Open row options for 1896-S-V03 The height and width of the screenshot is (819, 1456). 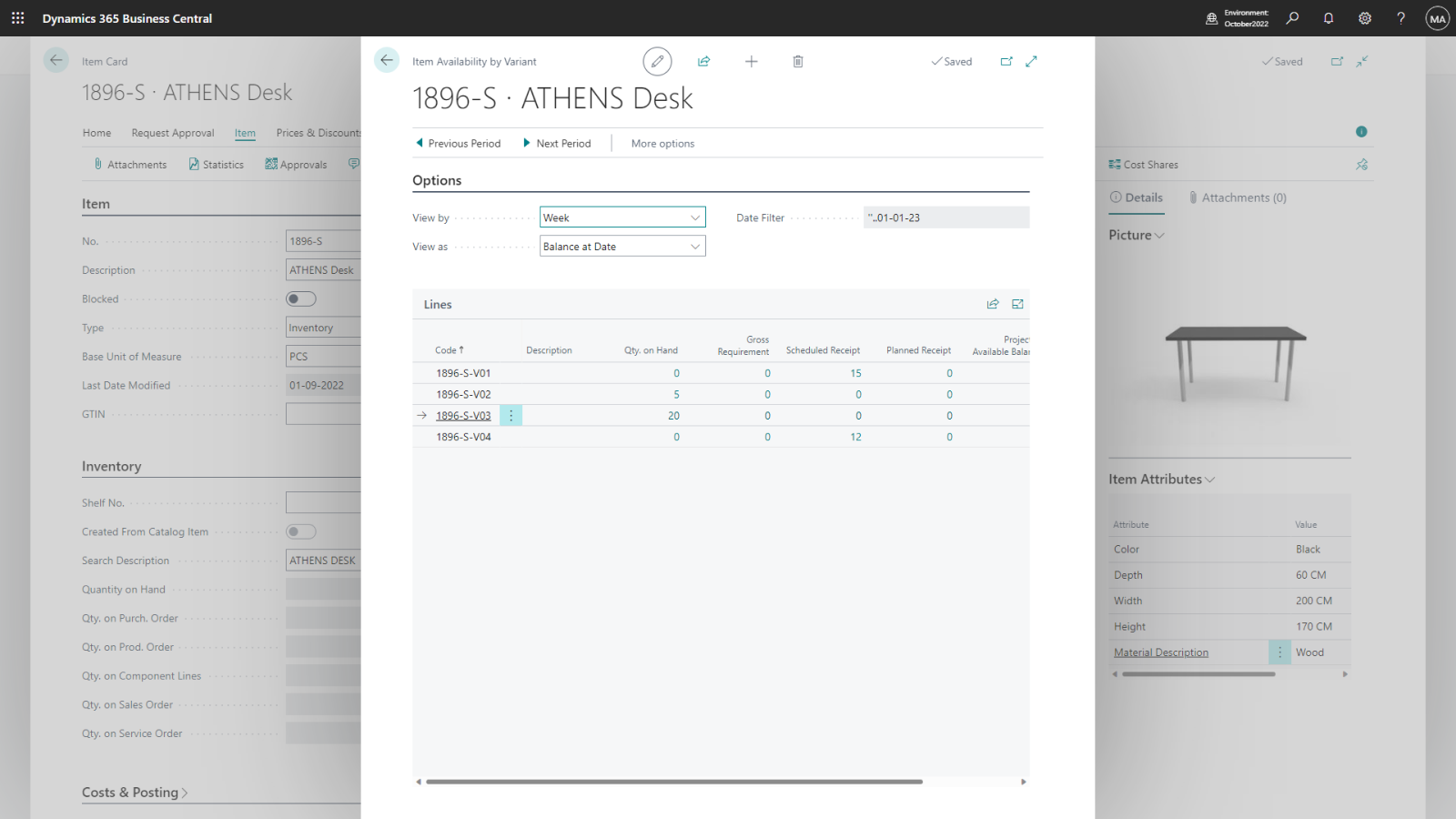[511, 416]
